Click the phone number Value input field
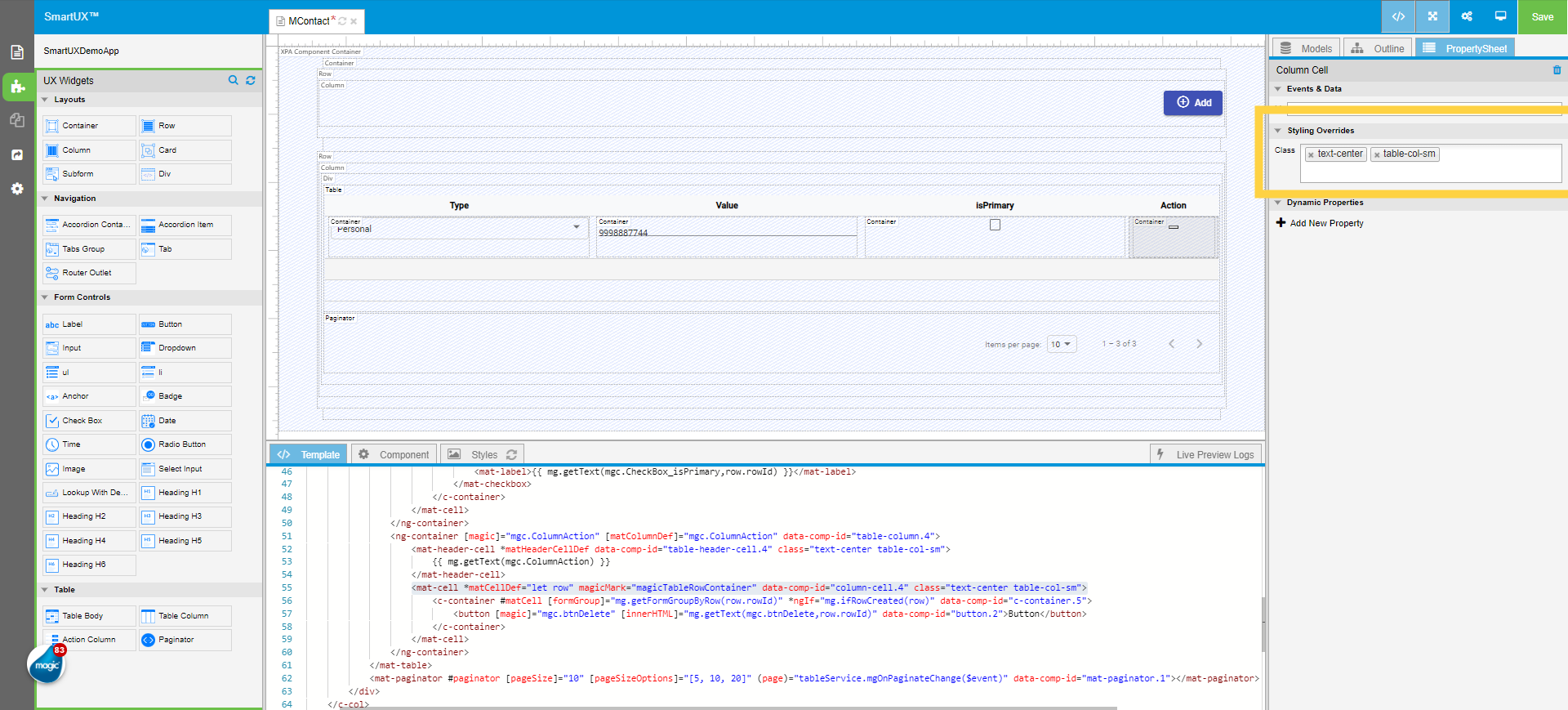This screenshot has width=1568, height=710. point(726,232)
